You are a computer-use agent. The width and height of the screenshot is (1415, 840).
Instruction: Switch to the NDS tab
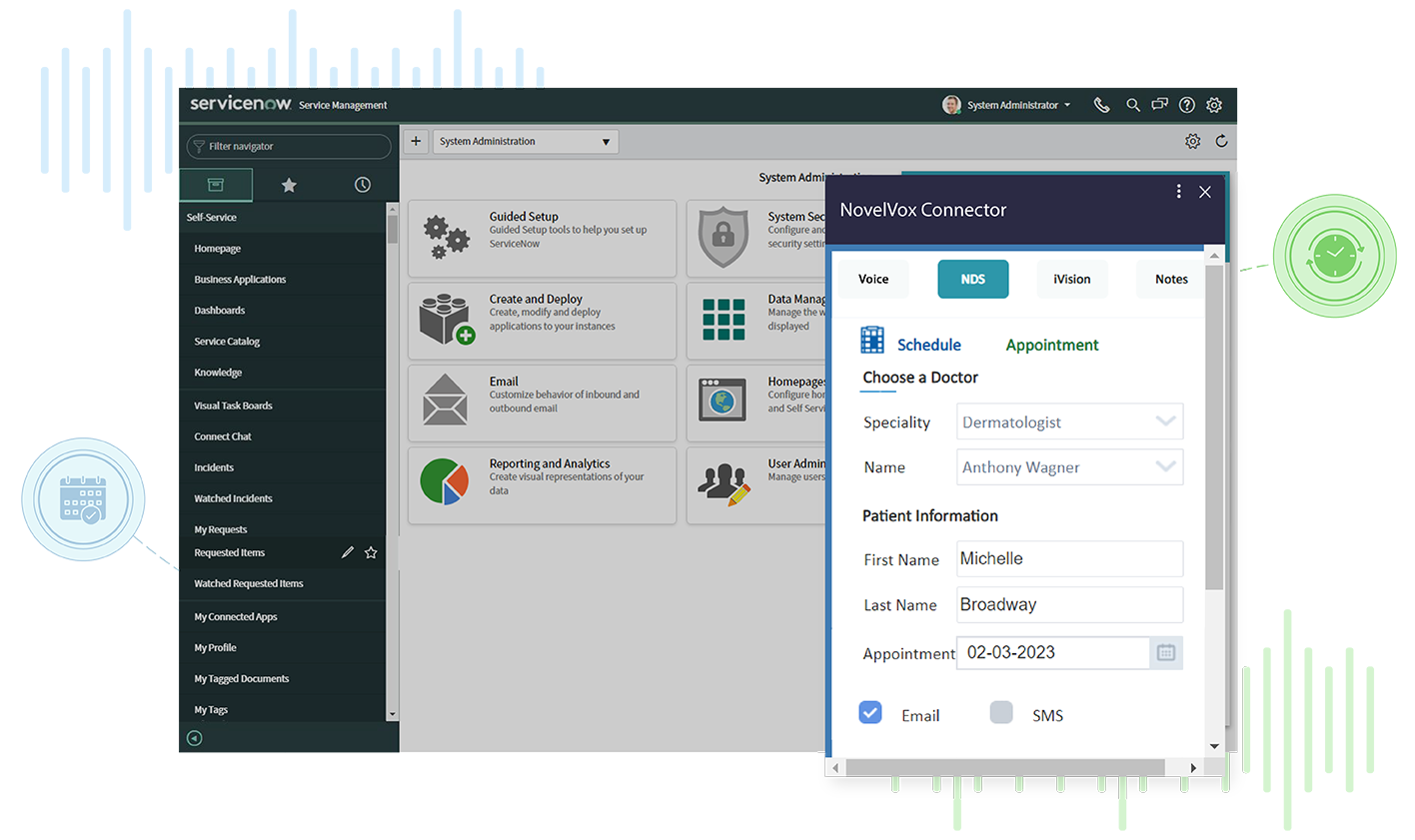[973, 279]
